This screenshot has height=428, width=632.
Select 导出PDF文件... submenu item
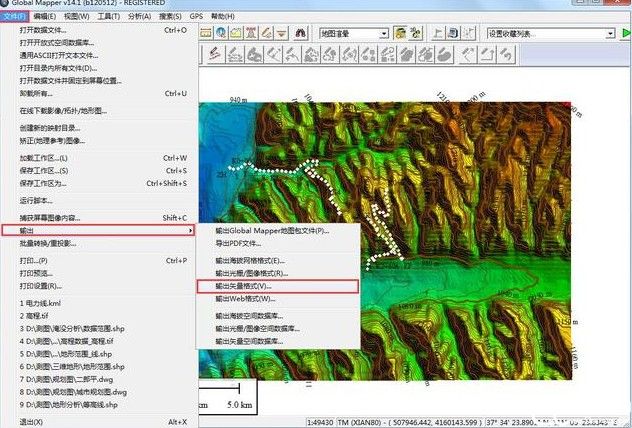point(278,243)
